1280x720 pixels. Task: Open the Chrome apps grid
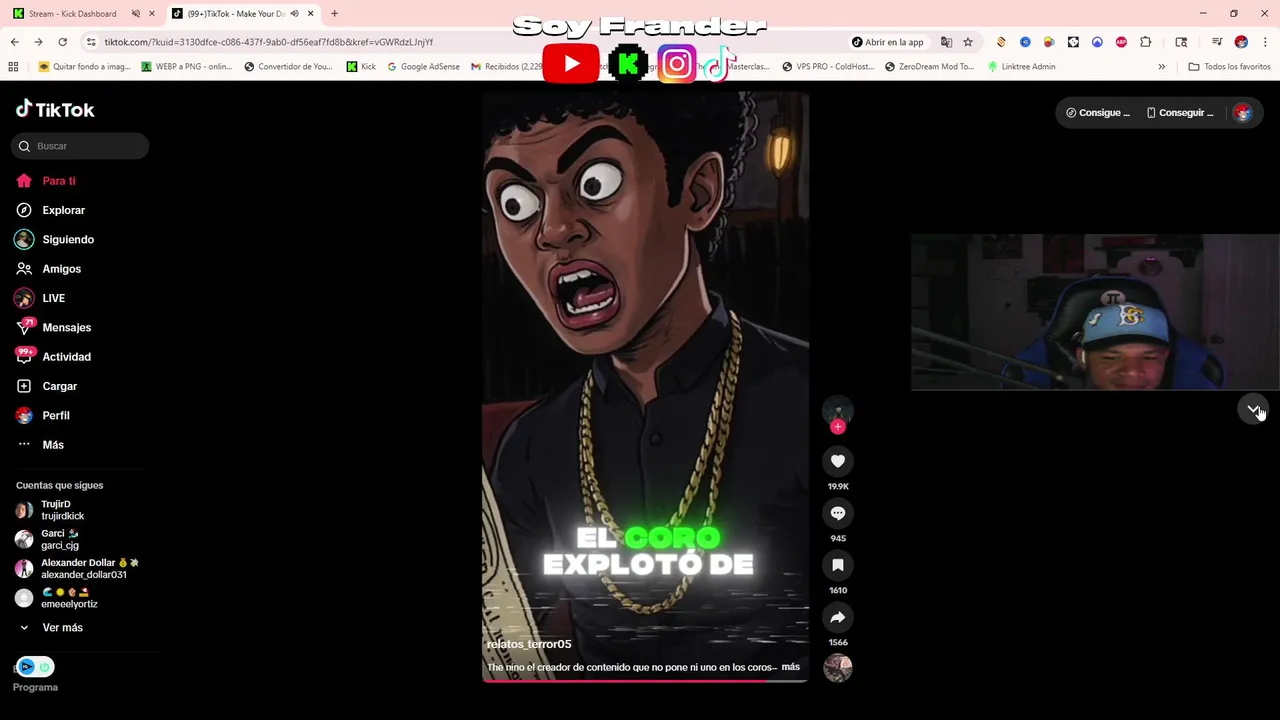coord(13,67)
